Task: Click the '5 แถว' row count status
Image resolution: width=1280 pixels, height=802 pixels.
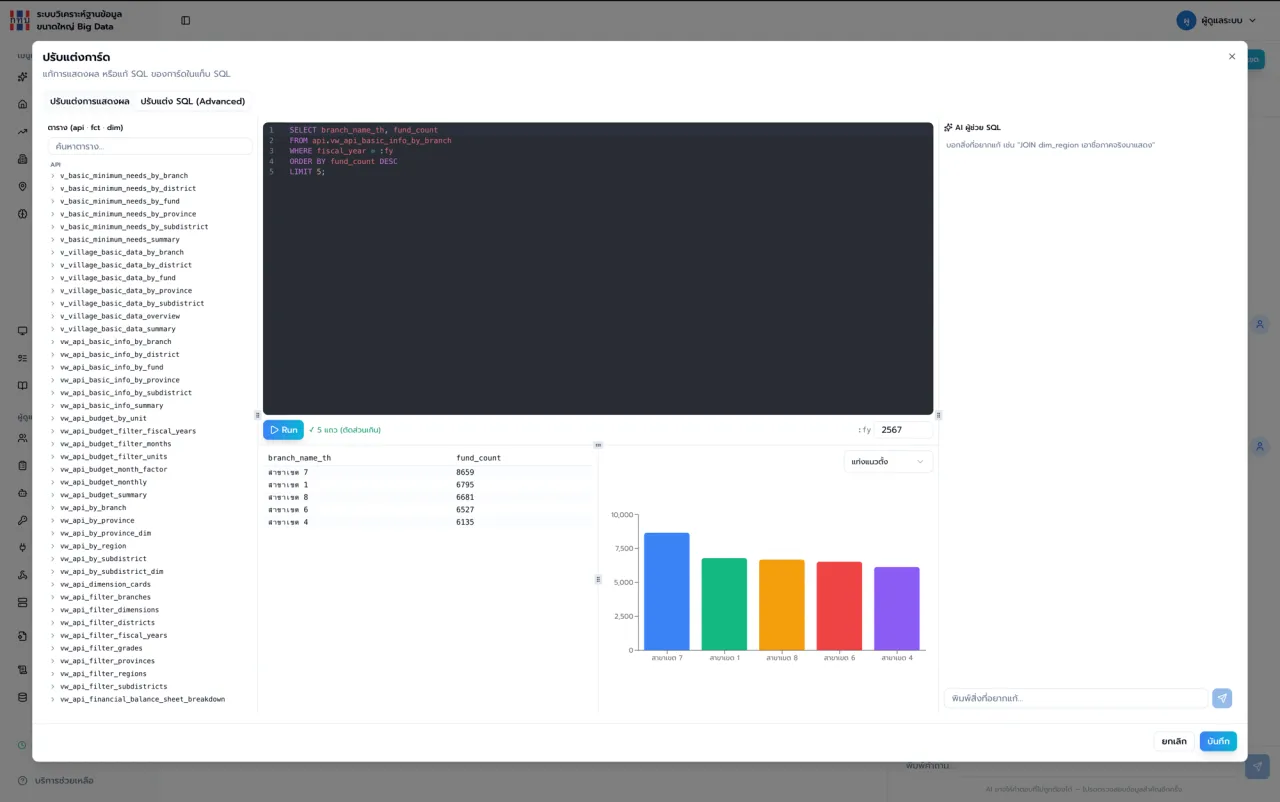Action: click(345, 430)
